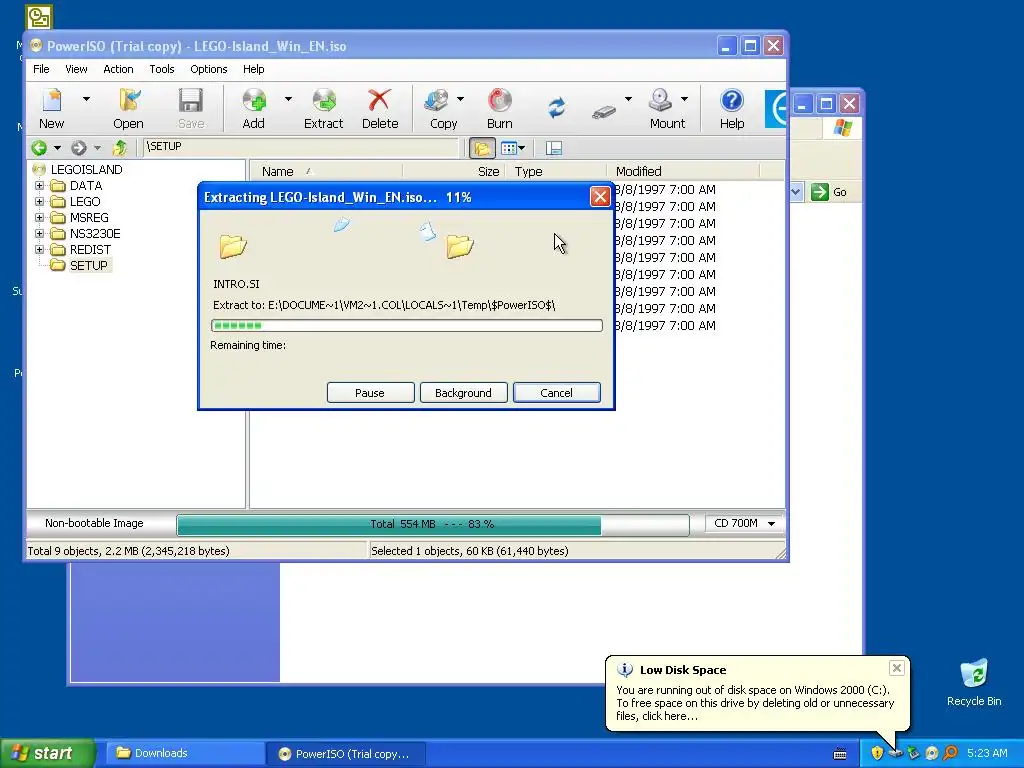Click the security shield tray icon

pyautogui.click(x=877, y=753)
